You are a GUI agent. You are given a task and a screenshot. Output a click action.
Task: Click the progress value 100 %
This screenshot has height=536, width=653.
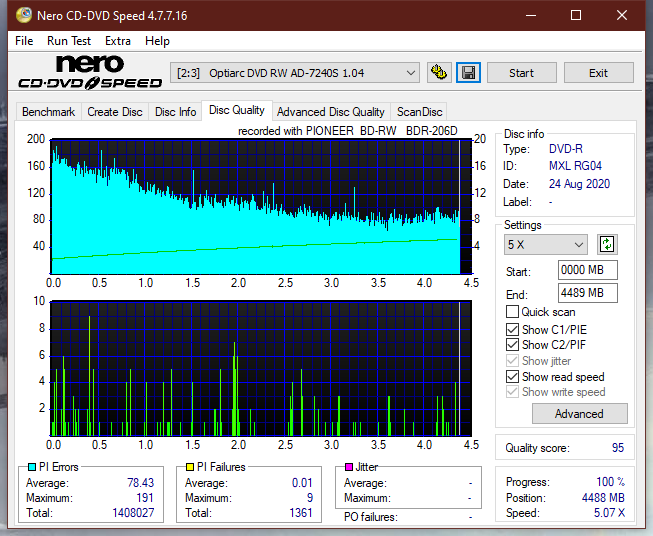(x=611, y=482)
